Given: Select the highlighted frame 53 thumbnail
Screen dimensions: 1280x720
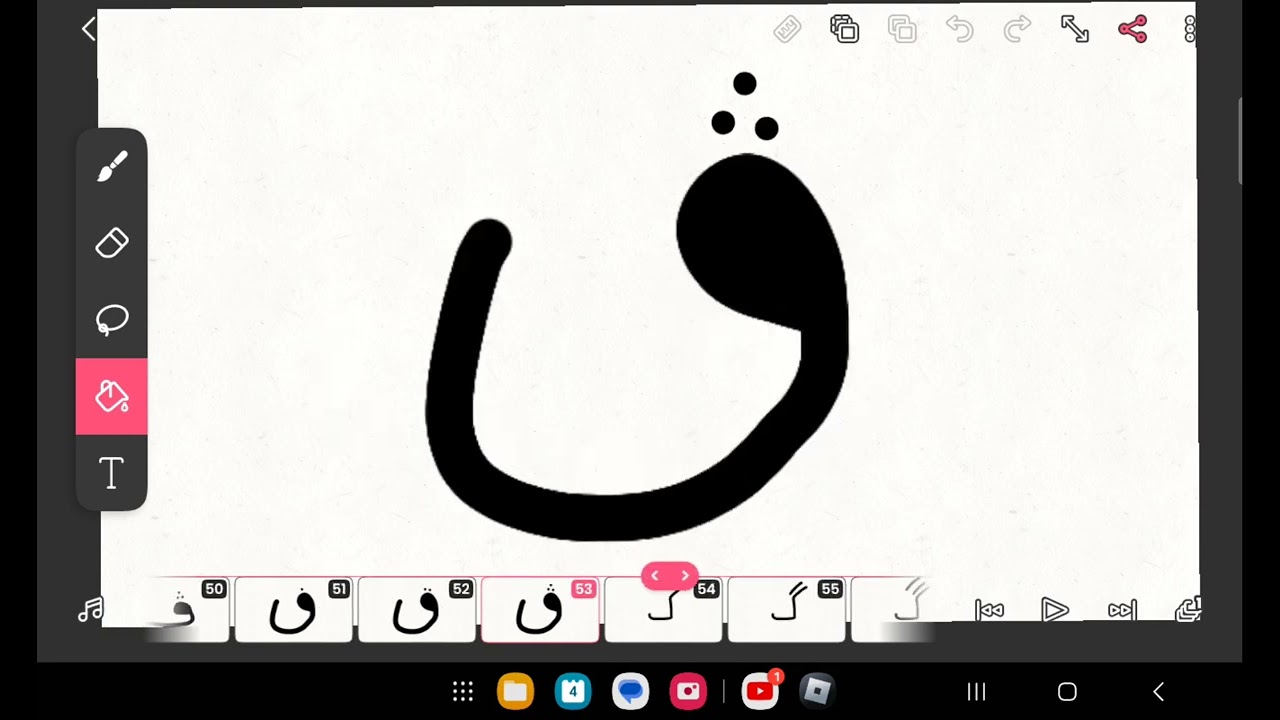Looking at the screenshot, I should point(540,609).
